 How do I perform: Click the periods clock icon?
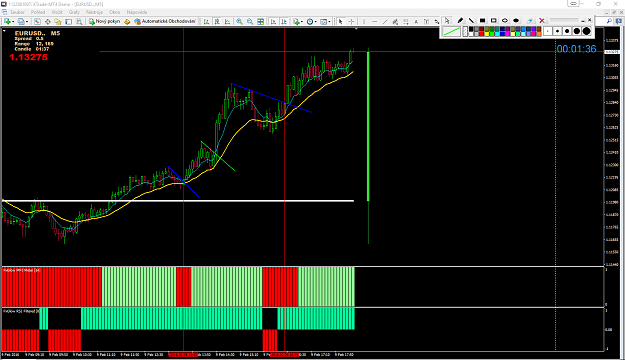[310, 22]
